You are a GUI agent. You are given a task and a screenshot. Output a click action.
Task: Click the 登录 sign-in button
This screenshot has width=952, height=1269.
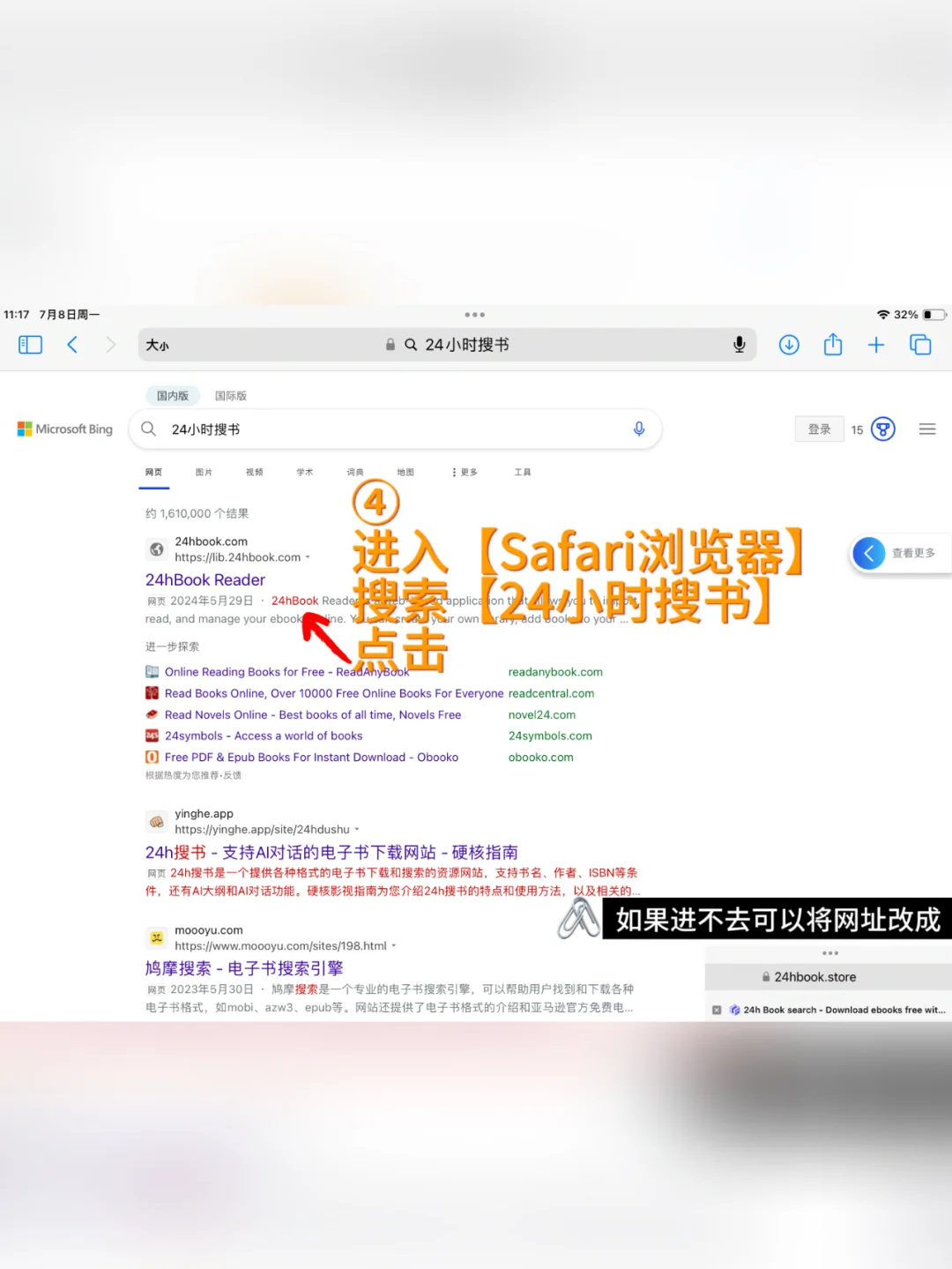tap(820, 429)
